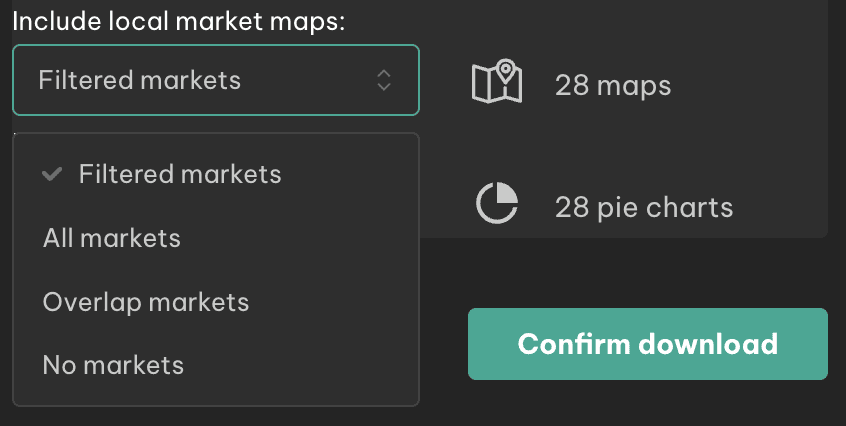This screenshot has width=846, height=426.
Task: Click the folded map pin icon
Action: coord(497,81)
